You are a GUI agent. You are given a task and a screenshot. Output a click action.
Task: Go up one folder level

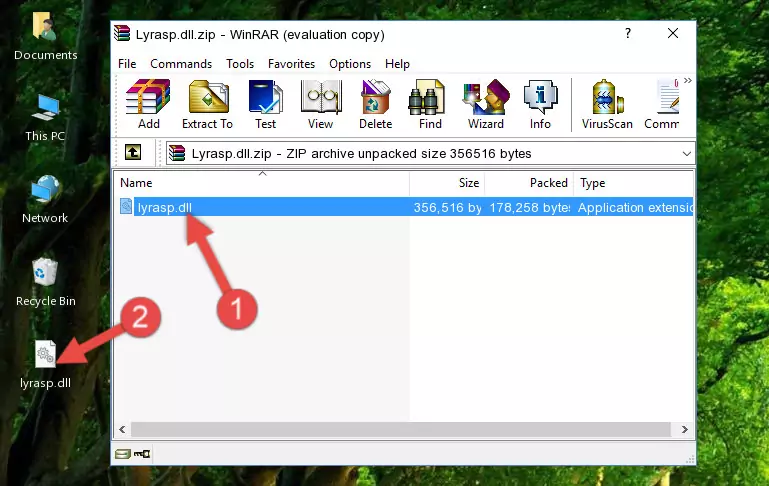pyautogui.click(x=133, y=153)
